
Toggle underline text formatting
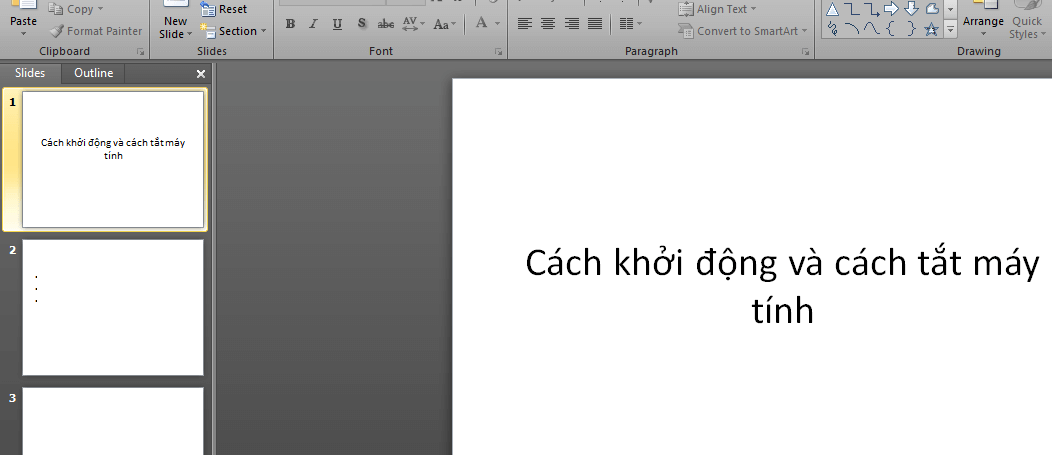coord(337,24)
